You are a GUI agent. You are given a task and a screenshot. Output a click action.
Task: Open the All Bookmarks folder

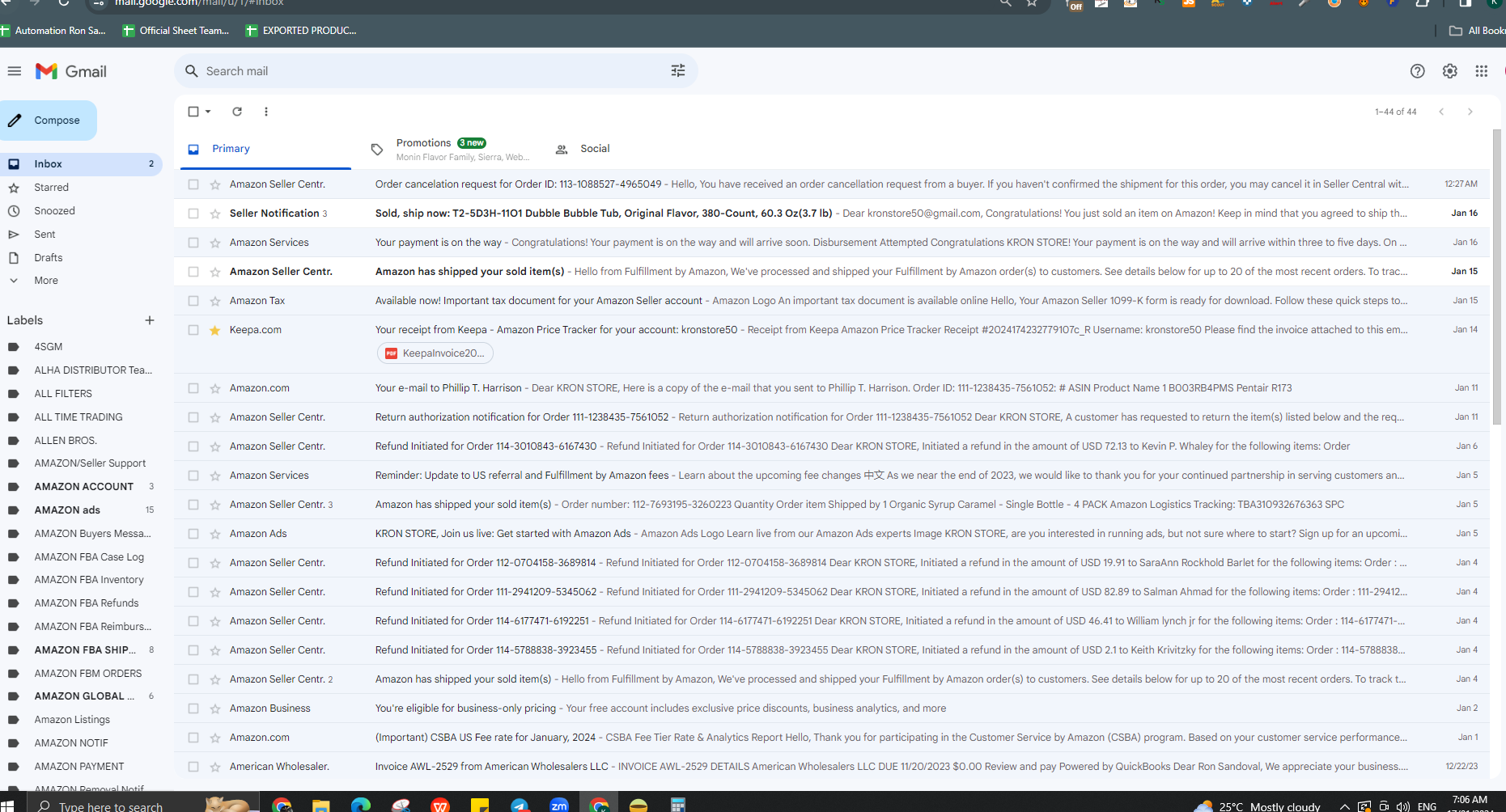pyautogui.click(x=1476, y=31)
